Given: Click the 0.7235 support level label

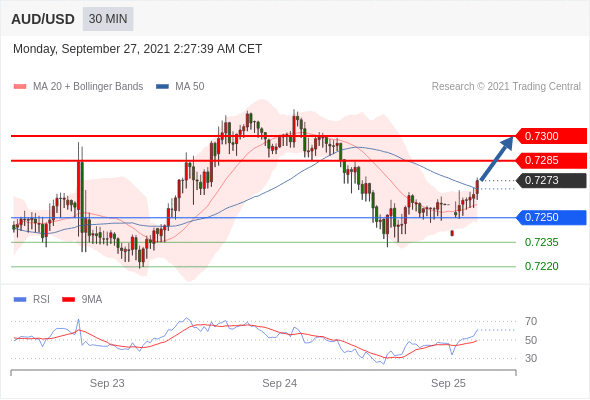Looking at the screenshot, I should [x=541, y=242].
